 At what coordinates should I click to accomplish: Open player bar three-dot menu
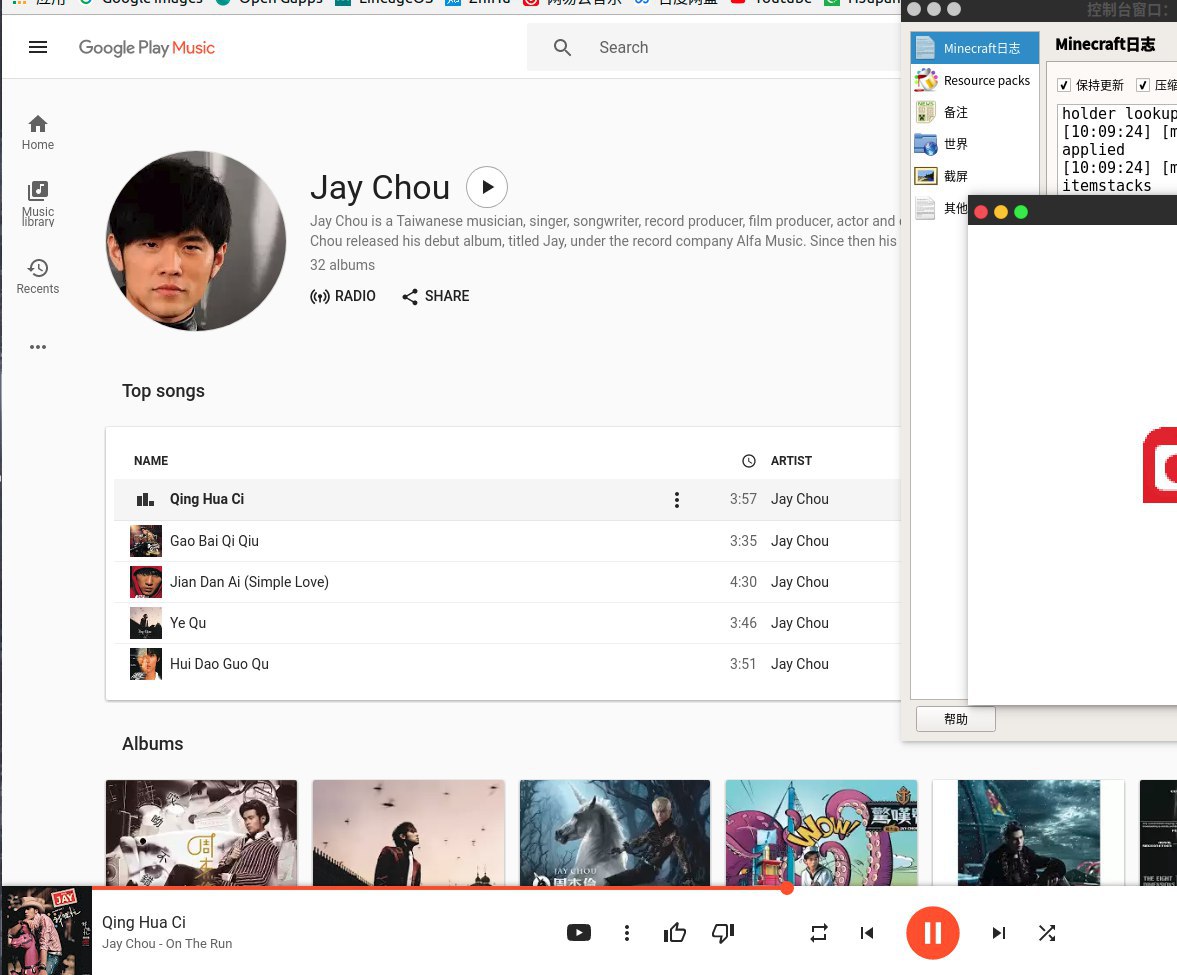(x=627, y=933)
